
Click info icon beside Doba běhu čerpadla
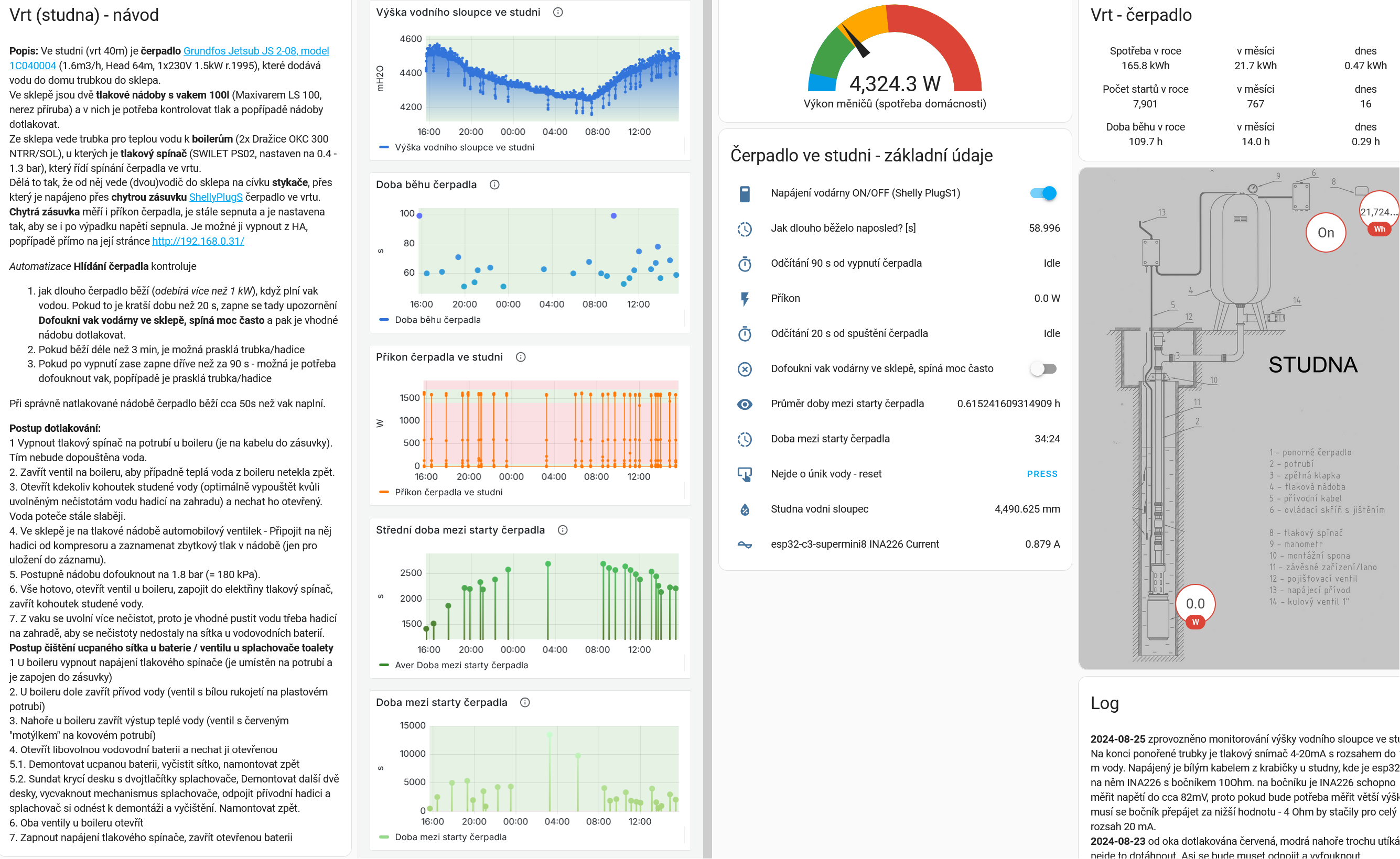point(494,184)
